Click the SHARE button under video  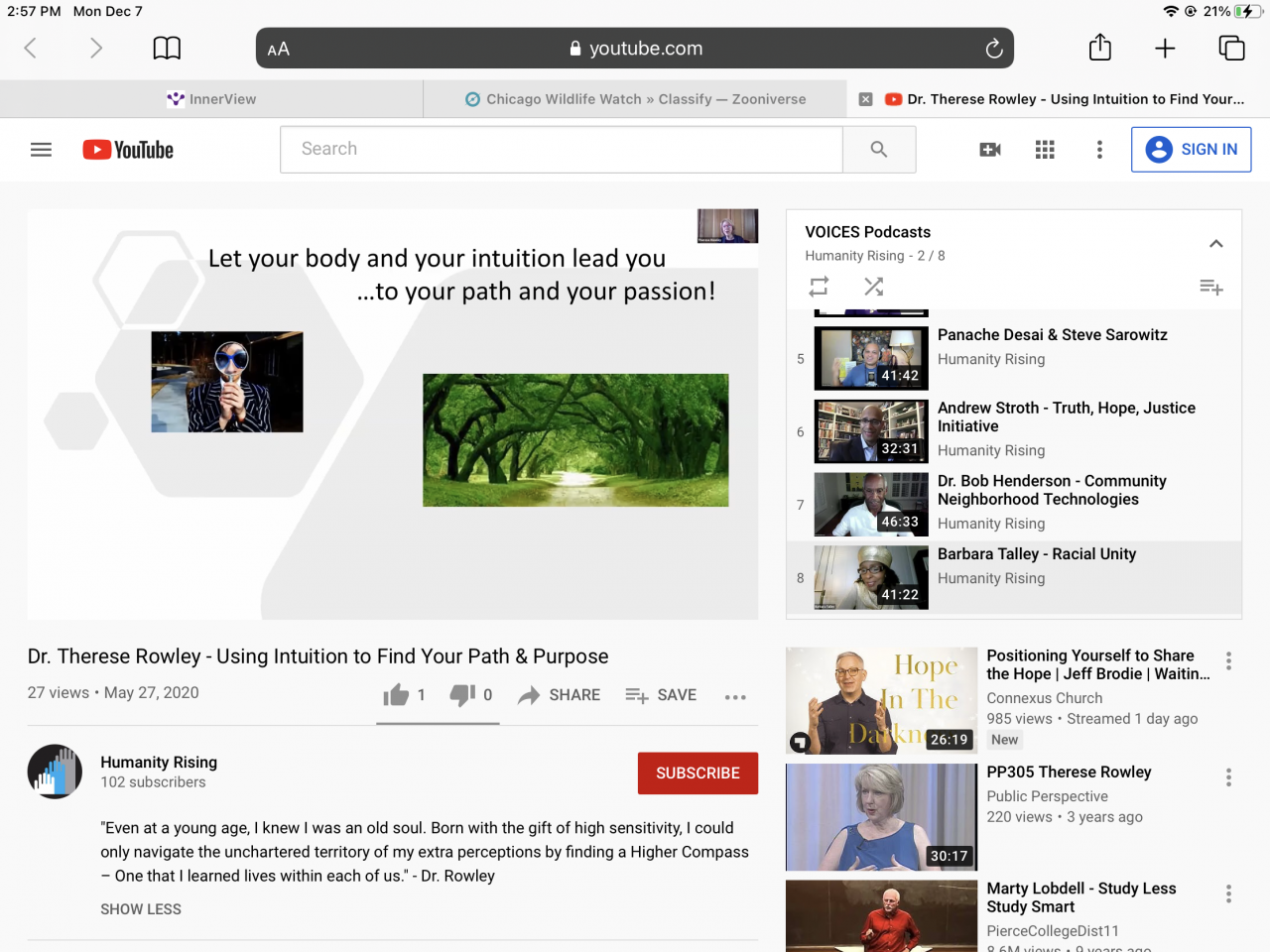[560, 695]
